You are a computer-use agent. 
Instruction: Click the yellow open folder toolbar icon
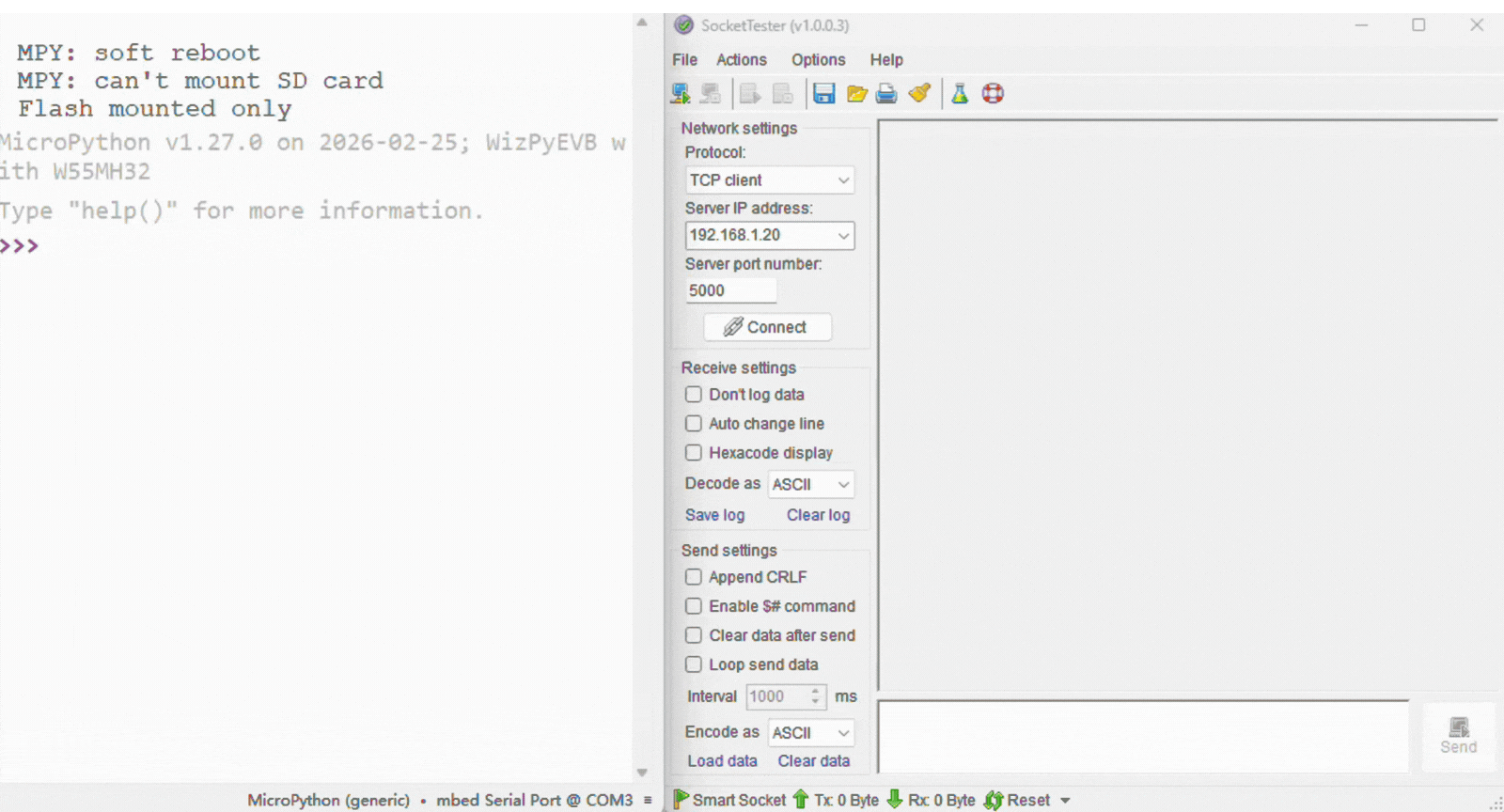pyautogui.click(x=856, y=93)
